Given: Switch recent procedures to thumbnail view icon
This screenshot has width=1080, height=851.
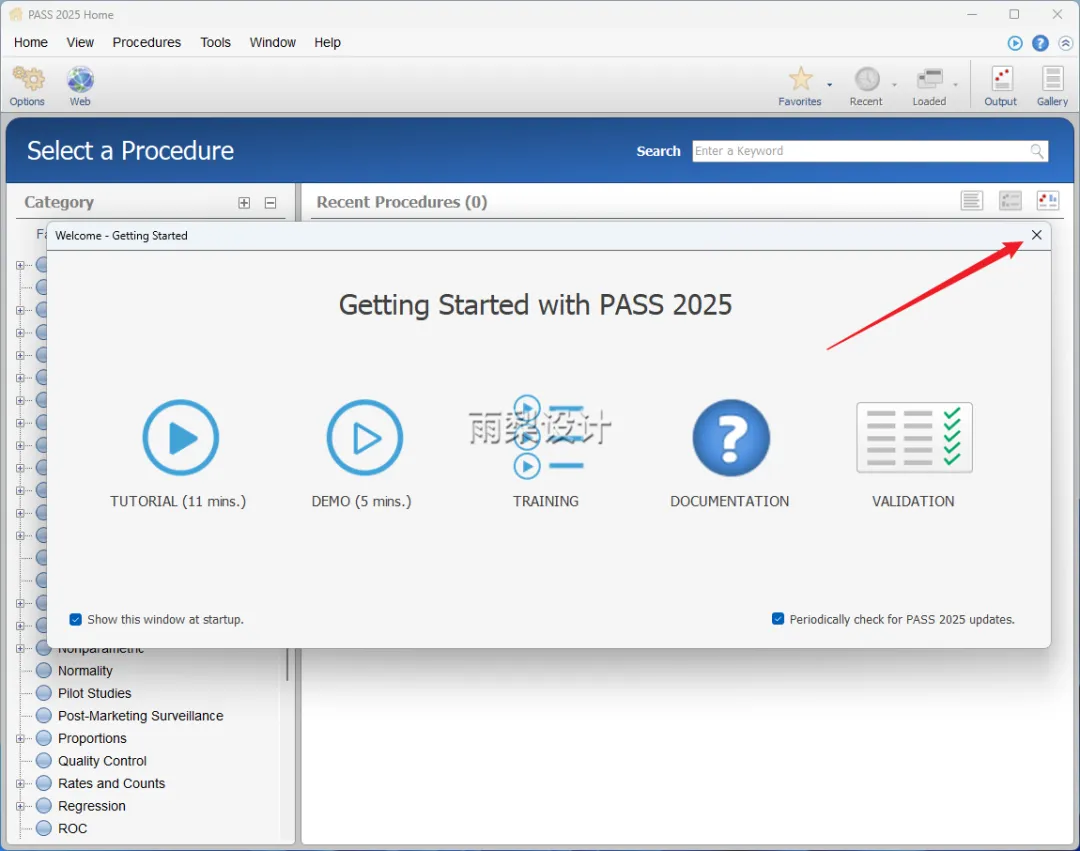Looking at the screenshot, I should click(1048, 201).
